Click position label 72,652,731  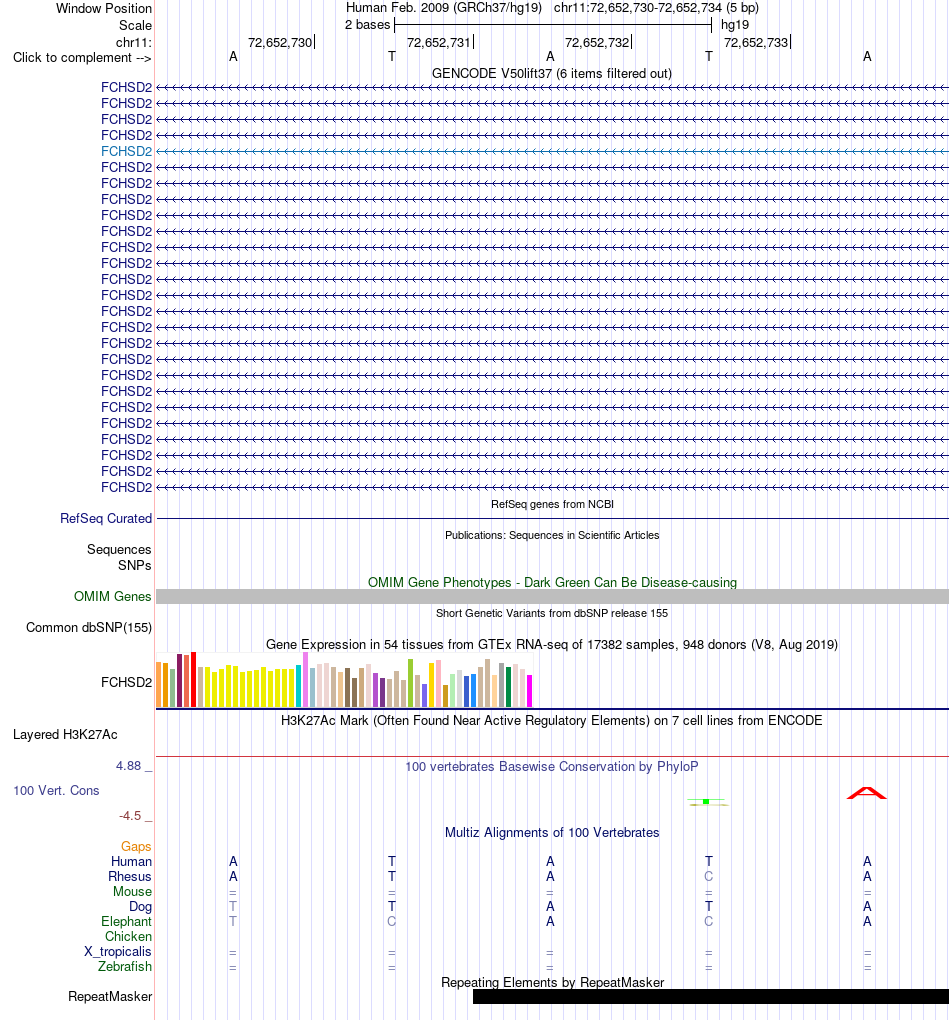tap(439, 42)
